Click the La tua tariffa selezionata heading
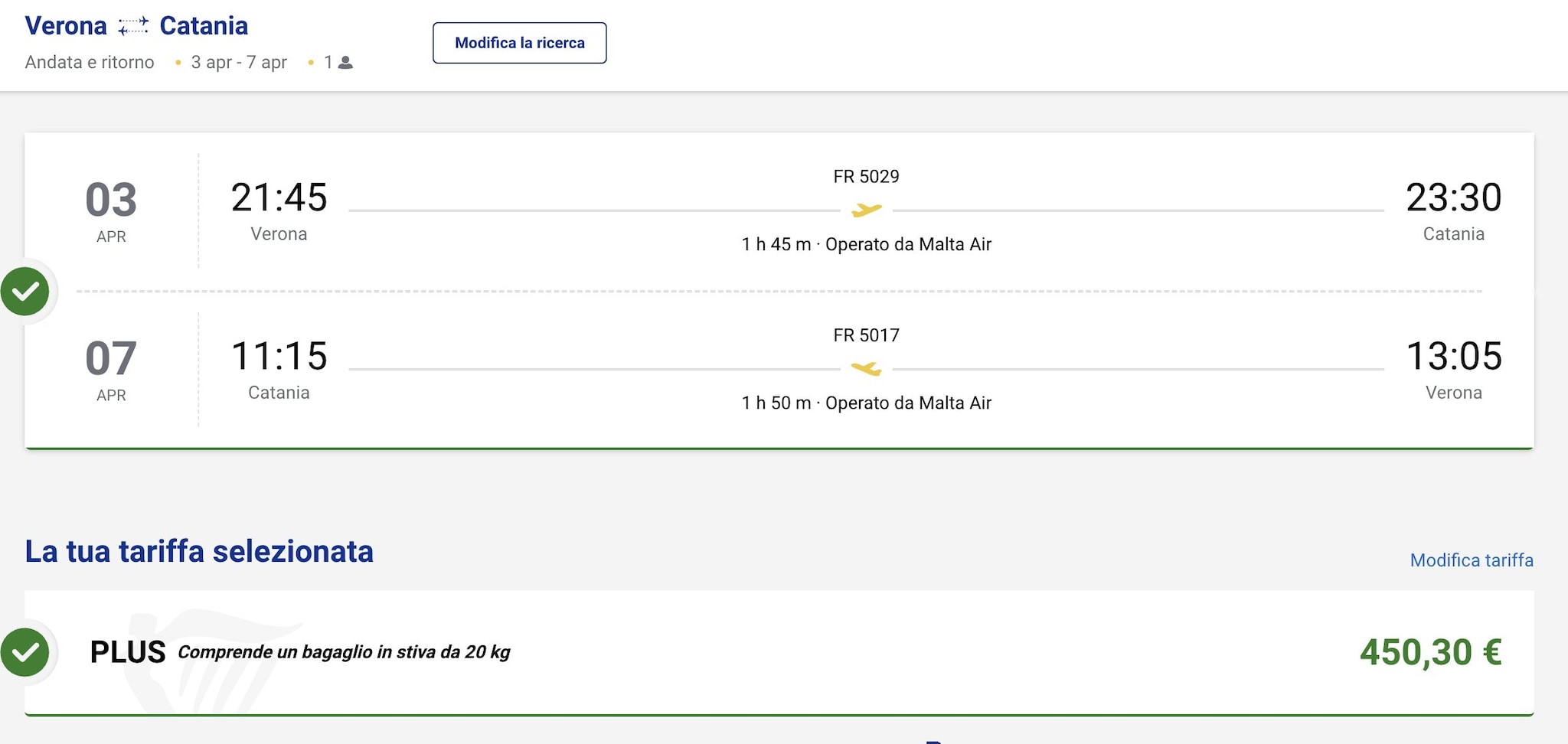The image size is (1568, 744). pyautogui.click(x=199, y=552)
